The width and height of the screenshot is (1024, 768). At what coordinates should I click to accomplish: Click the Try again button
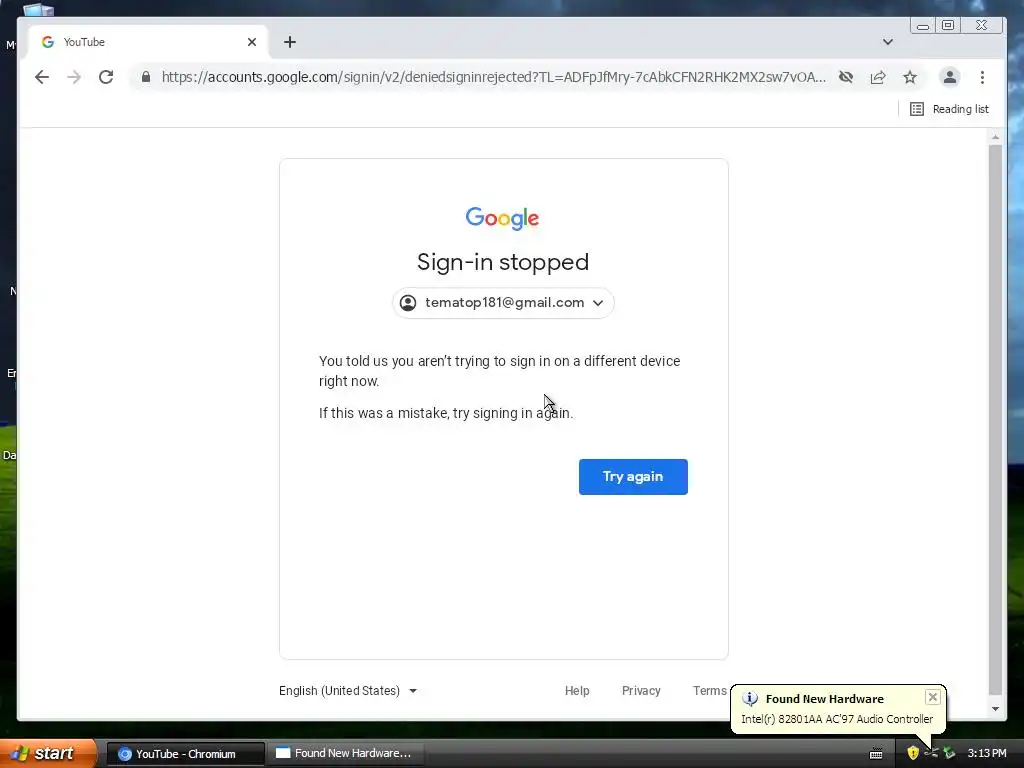click(x=633, y=477)
